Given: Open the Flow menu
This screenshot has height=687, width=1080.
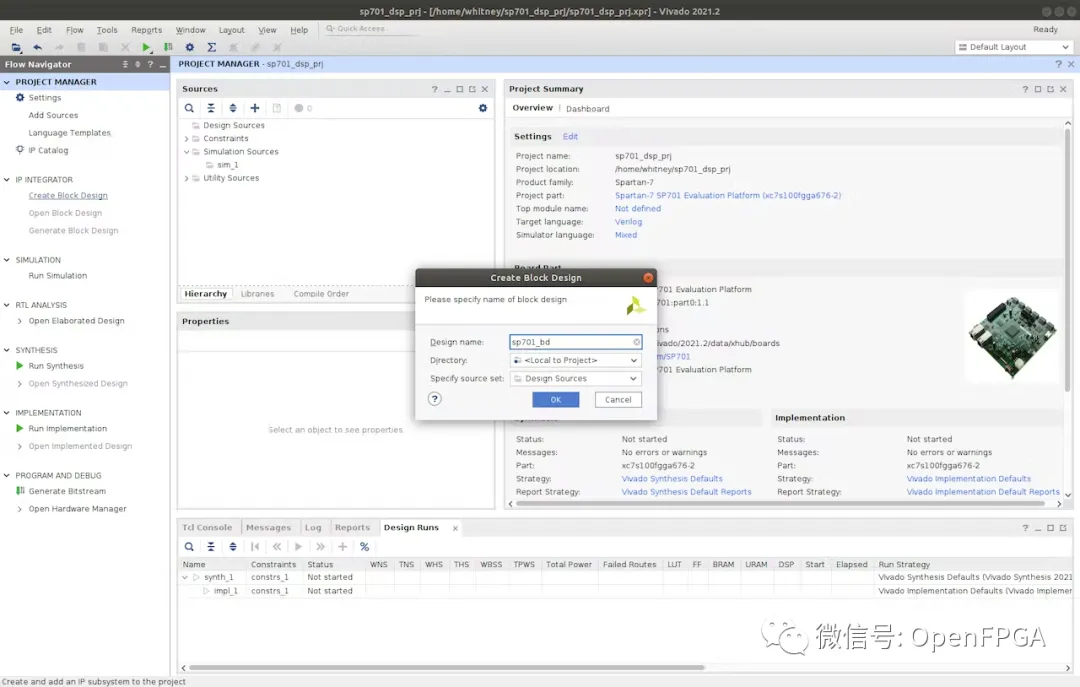Looking at the screenshot, I should 74,30.
